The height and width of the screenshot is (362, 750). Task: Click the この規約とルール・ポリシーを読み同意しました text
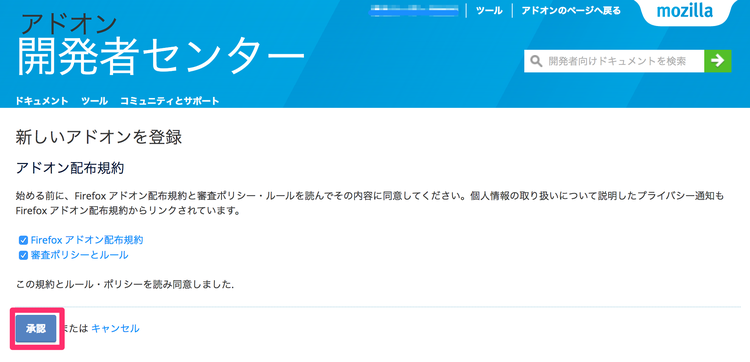pyautogui.click(x=125, y=285)
